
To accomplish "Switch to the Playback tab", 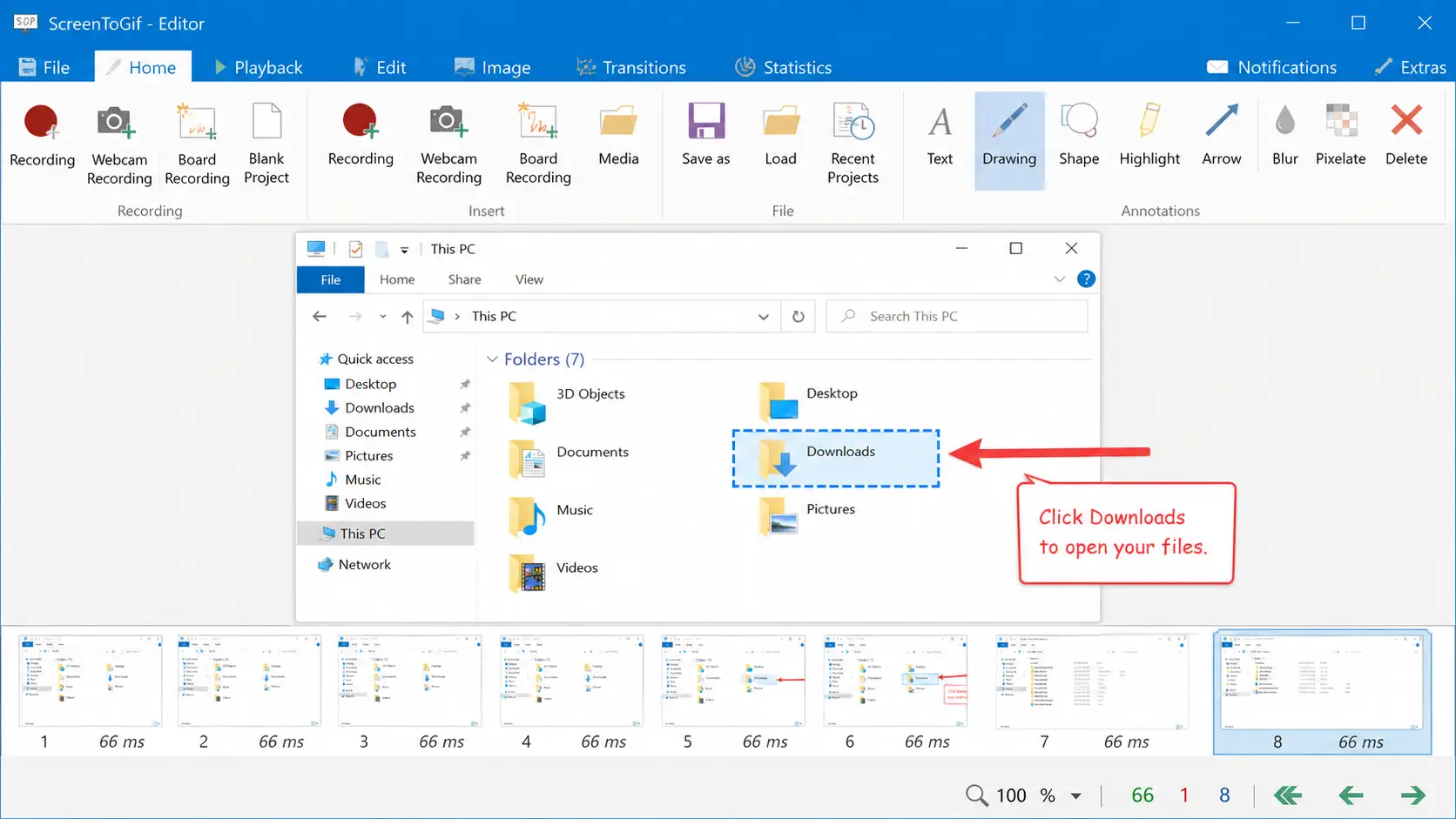I will click(258, 67).
